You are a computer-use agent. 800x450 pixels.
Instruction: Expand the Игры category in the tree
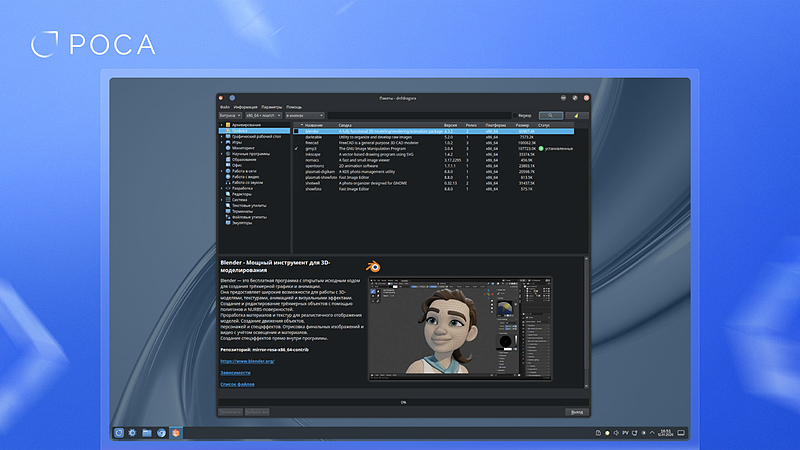[x=221, y=142]
